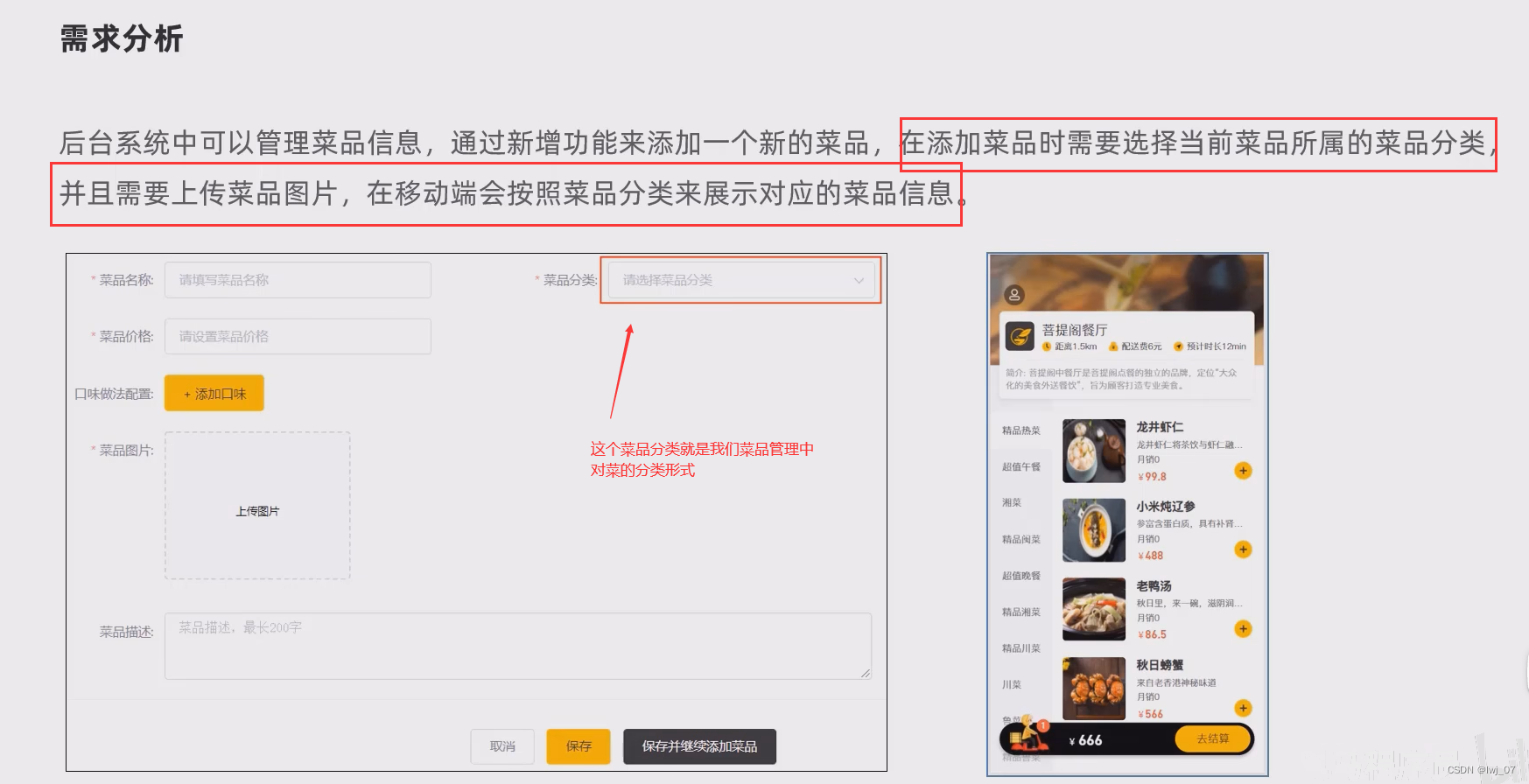Open the 秋日螃蟹 dish photo

[1094, 689]
